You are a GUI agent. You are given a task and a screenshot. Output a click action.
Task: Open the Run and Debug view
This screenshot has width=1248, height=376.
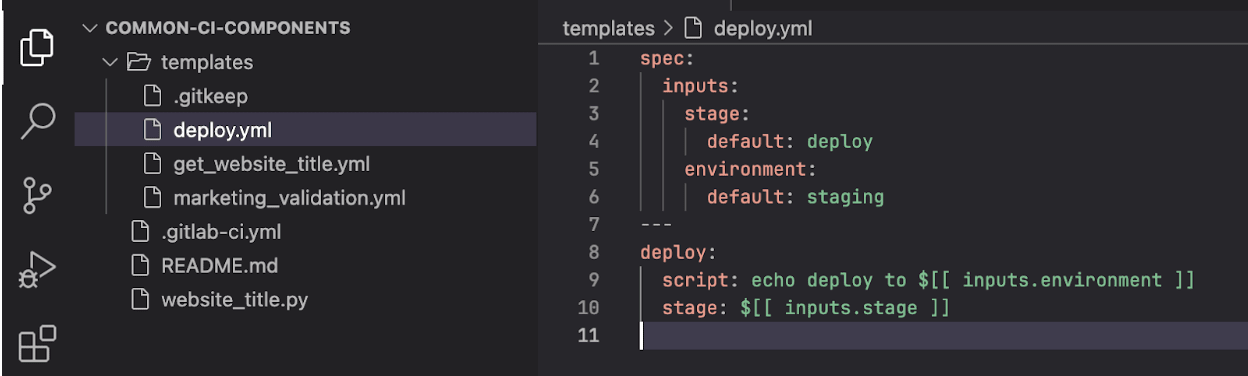[37, 270]
